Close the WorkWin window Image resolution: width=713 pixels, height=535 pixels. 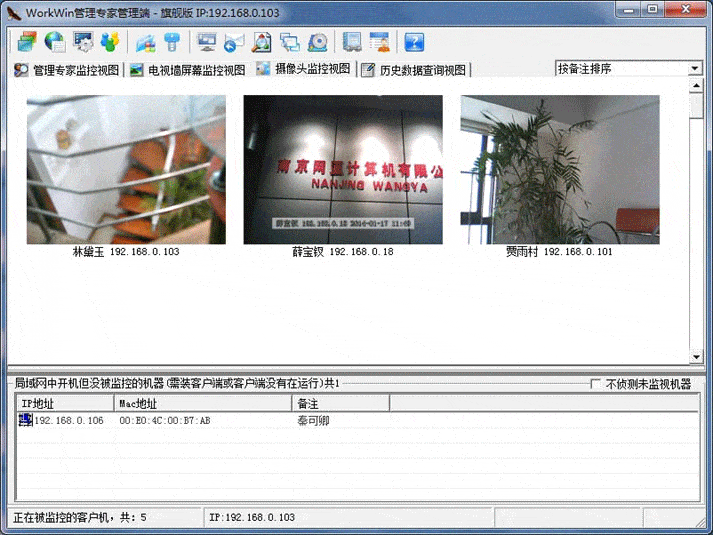pyautogui.click(x=686, y=10)
